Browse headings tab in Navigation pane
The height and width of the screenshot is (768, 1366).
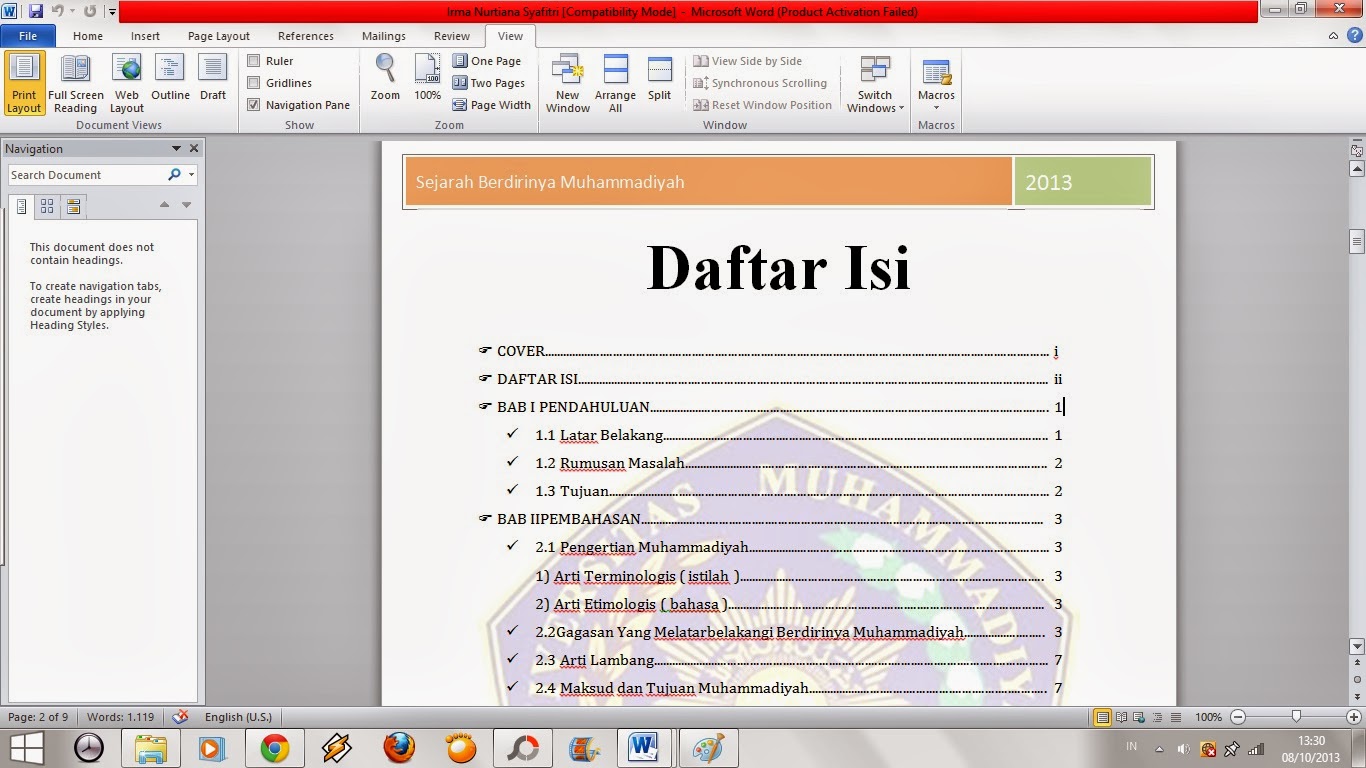tap(22, 207)
